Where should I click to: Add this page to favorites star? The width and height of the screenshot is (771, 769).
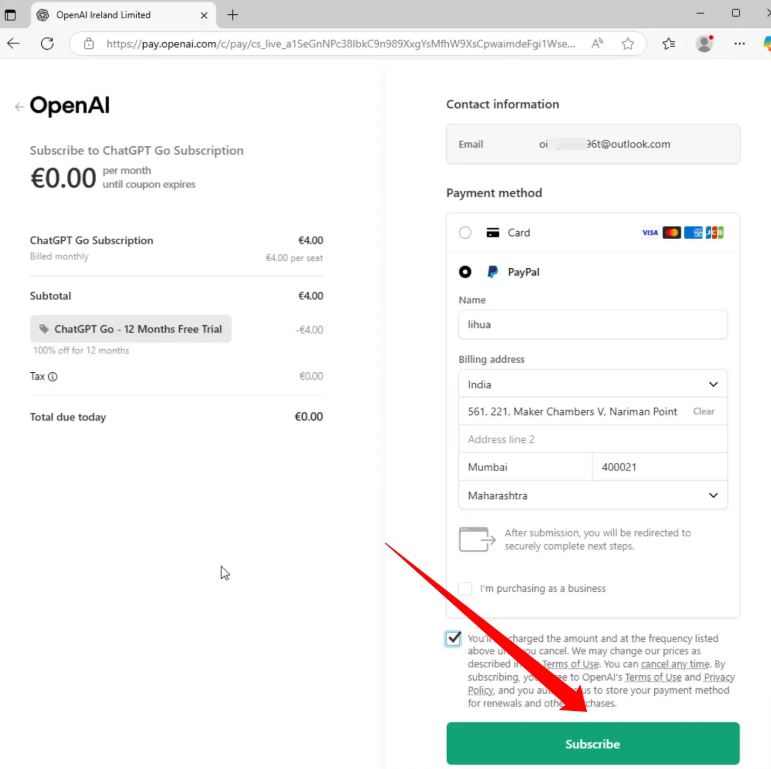click(x=628, y=44)
